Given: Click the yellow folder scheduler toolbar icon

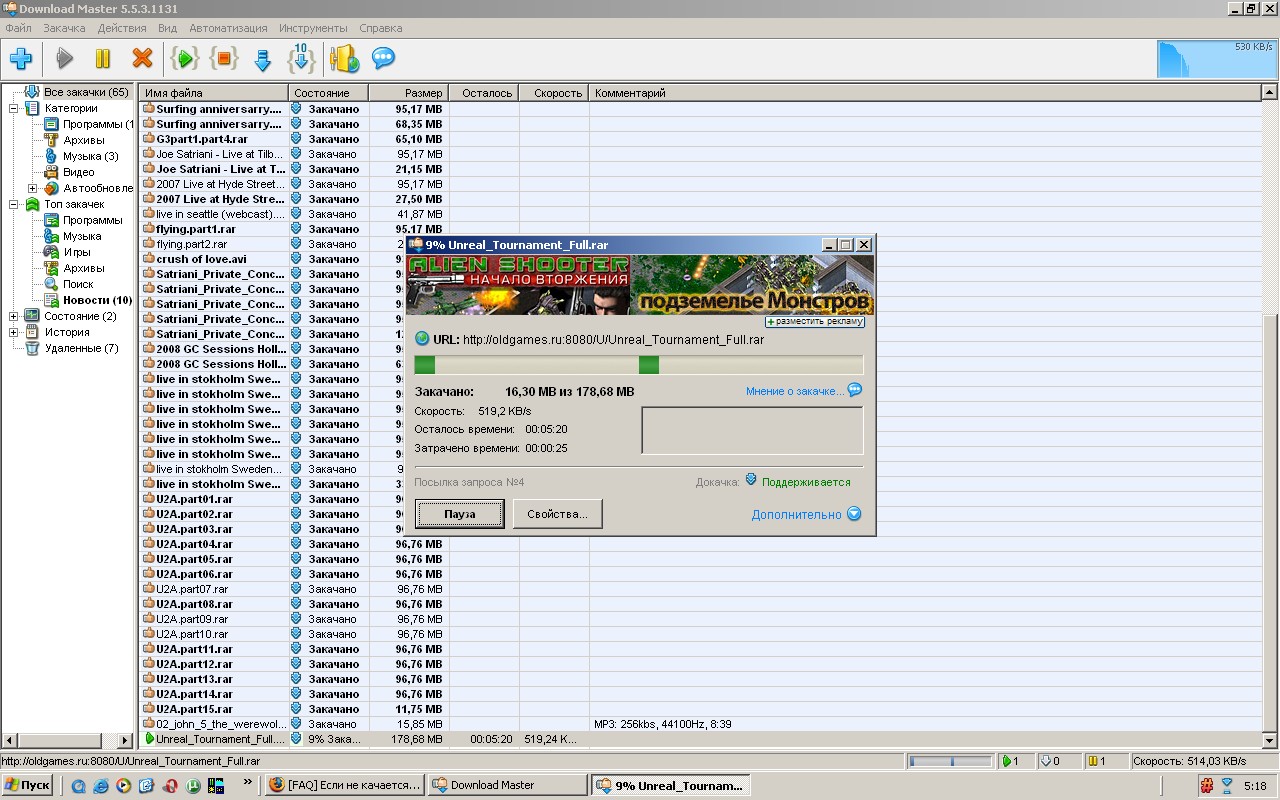Looking at the screenshot, I should point(344,59).
